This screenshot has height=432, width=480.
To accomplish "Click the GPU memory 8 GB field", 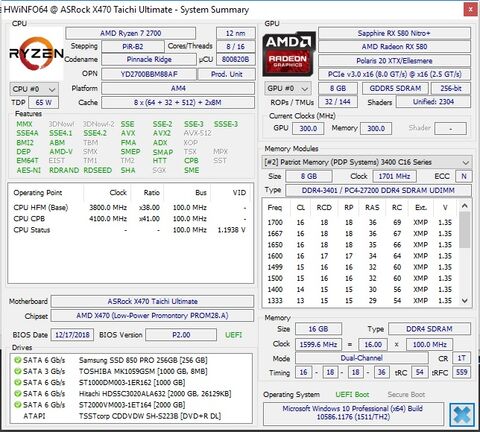I will click(x=338, y=88).
